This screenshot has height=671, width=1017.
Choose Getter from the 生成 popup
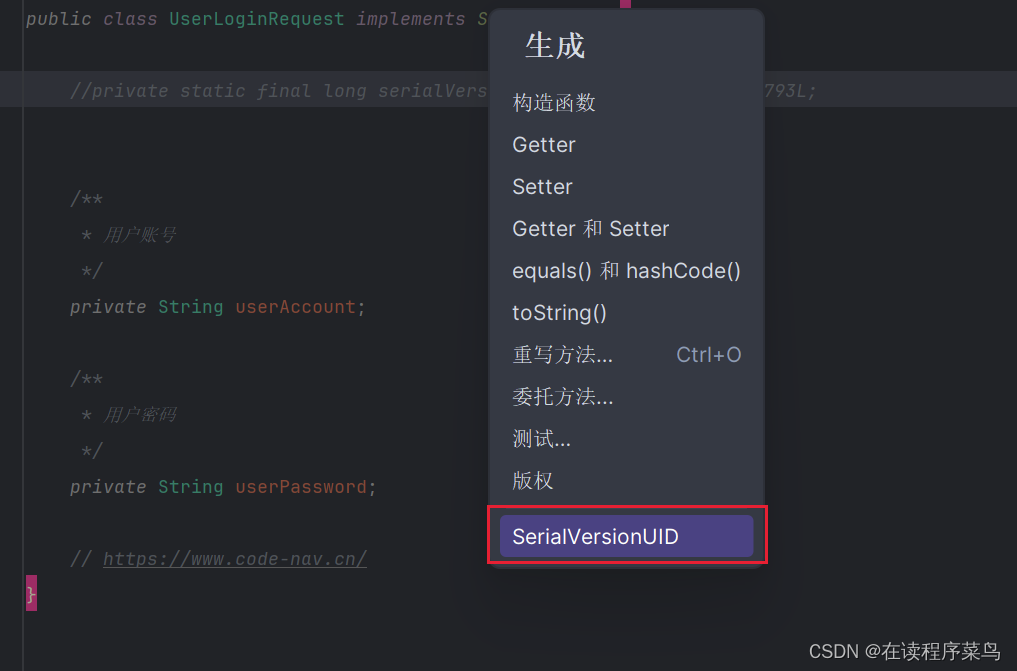point(543,144)
